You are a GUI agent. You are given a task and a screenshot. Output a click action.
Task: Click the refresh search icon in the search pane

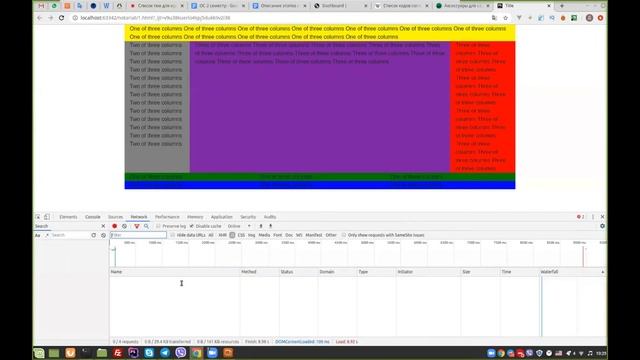tap(93, 235)
